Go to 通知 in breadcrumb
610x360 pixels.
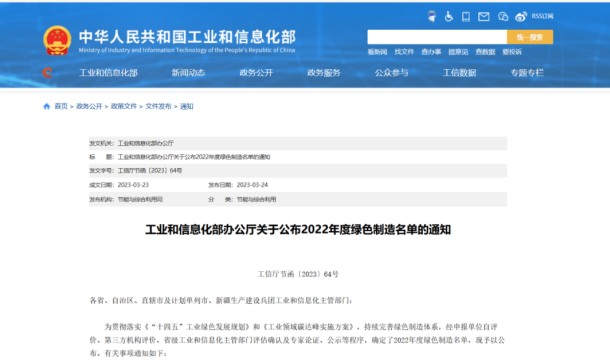(x=186, y=106)
